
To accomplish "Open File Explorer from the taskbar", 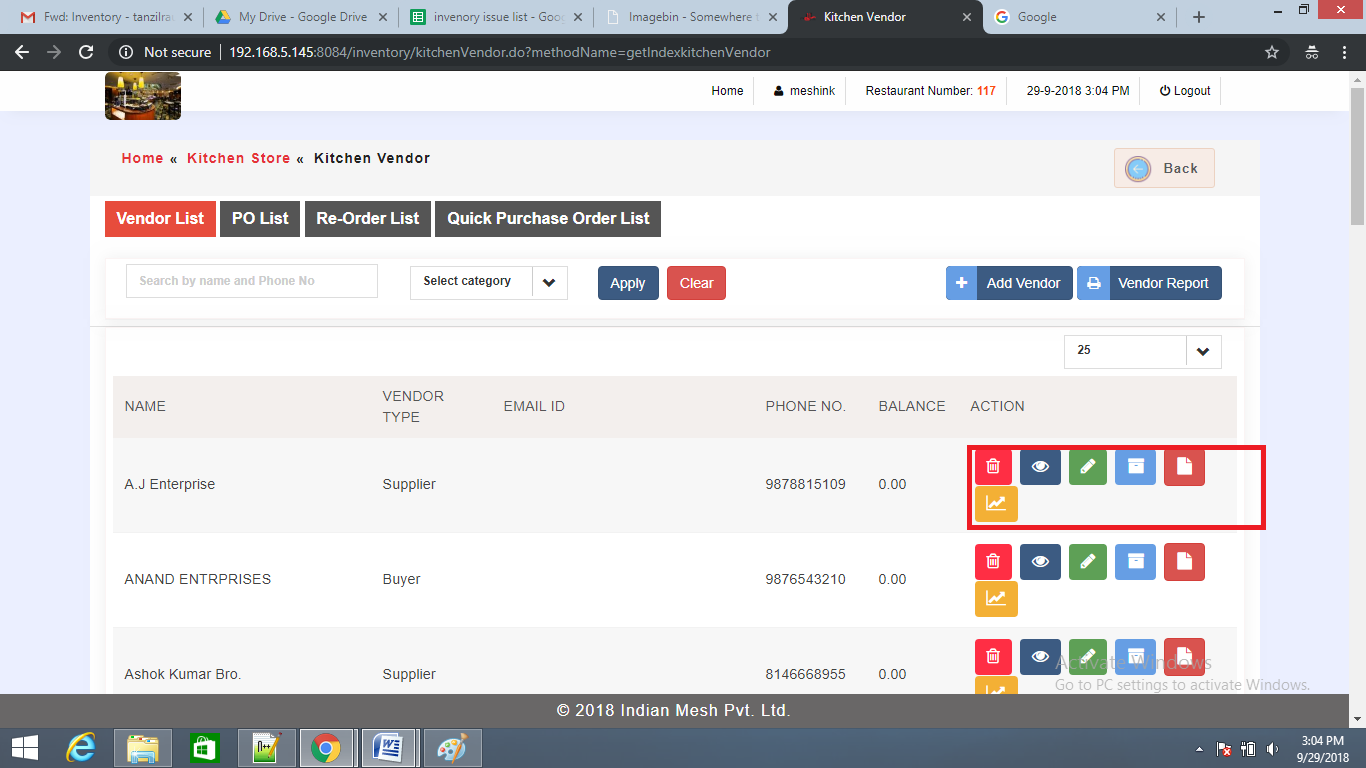I will coord(142,747).
